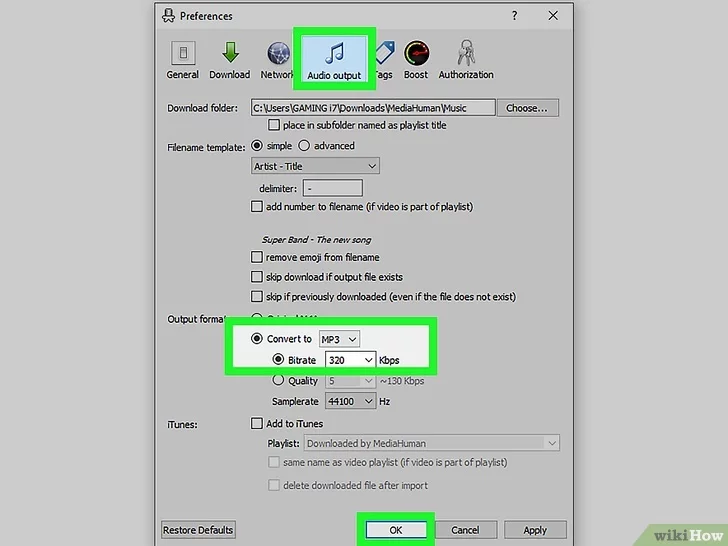The width and height of the screenshot is (728, 546).
Task: Click the Filename template label
Action: pyautogui.click(x=206, y=148)
